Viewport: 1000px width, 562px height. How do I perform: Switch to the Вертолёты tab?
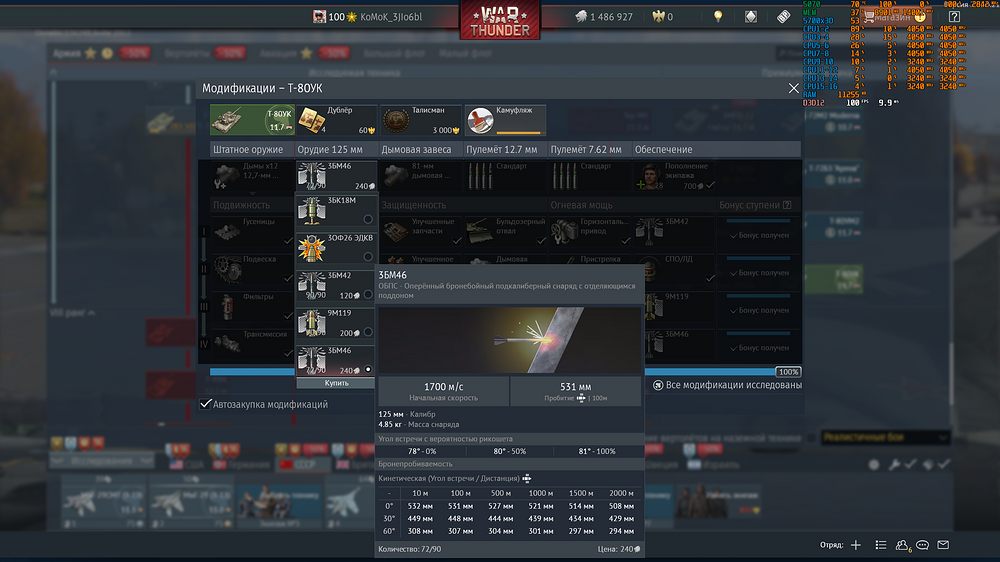187,54
